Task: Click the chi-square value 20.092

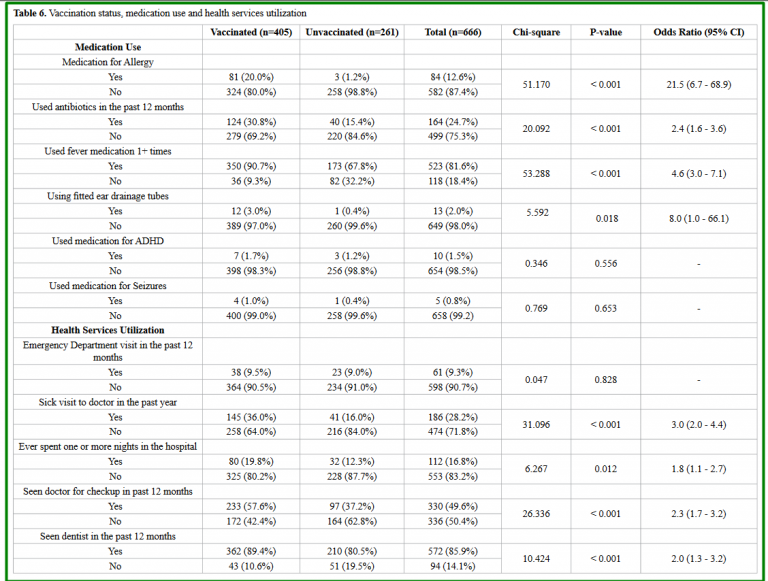Action: point(536,129)
